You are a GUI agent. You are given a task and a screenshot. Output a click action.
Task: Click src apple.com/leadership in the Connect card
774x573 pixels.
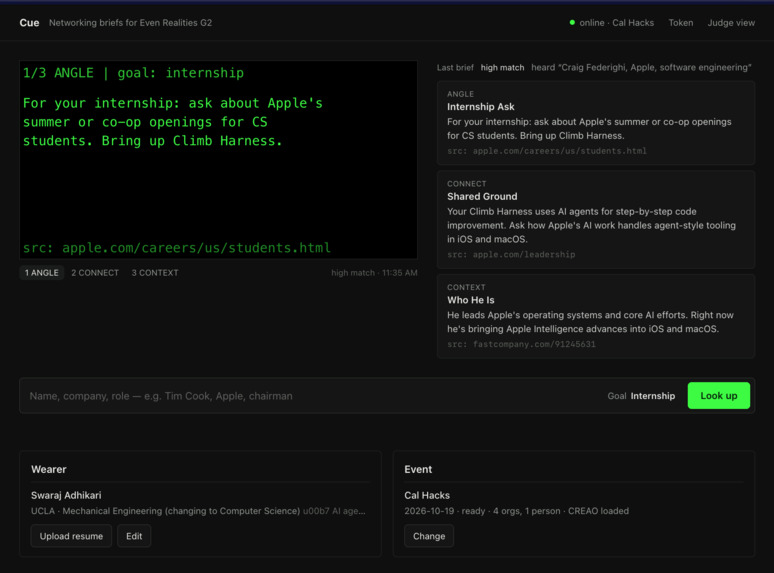(511, 255)
